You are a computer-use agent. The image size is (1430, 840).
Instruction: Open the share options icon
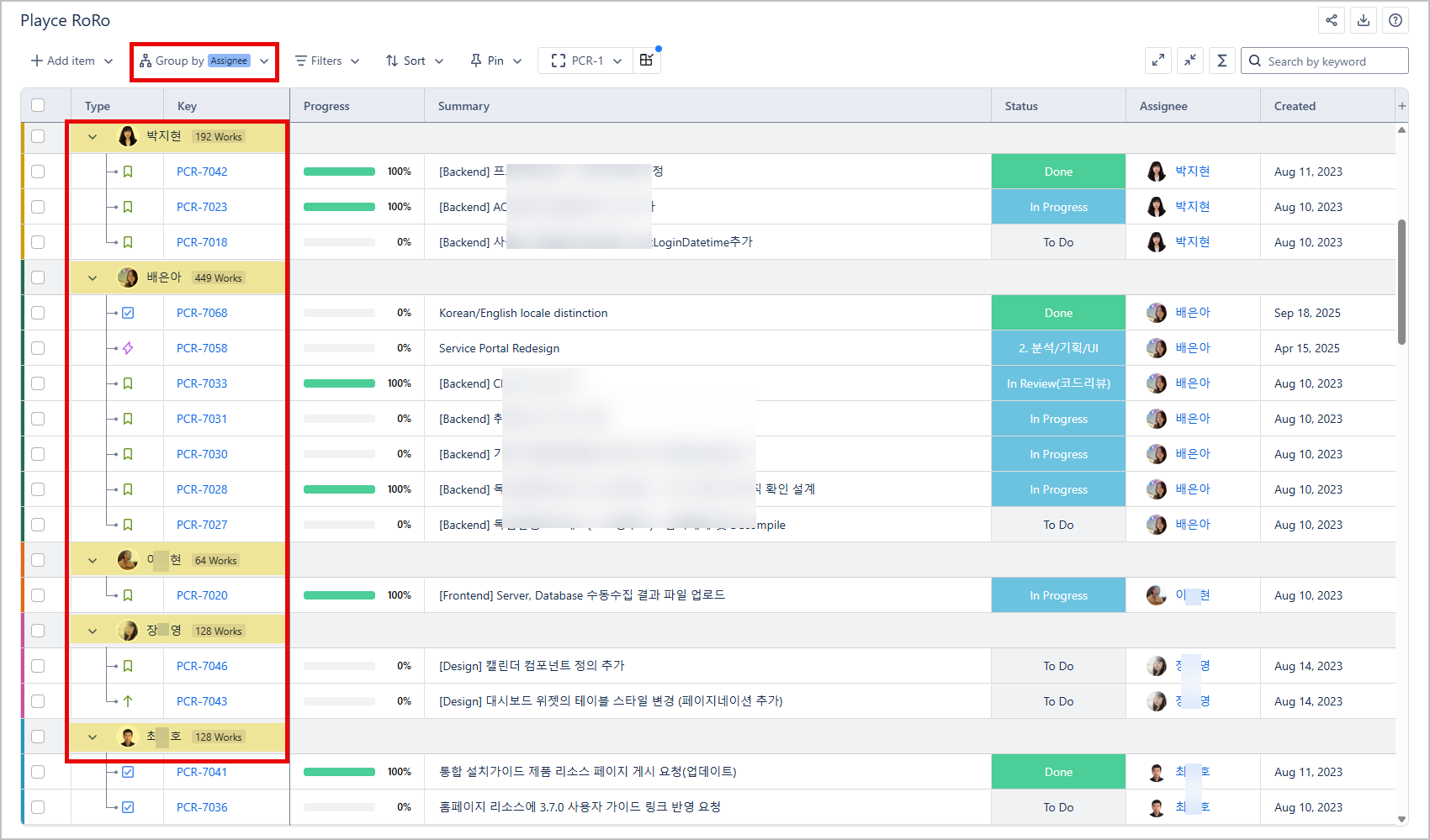1332,20
